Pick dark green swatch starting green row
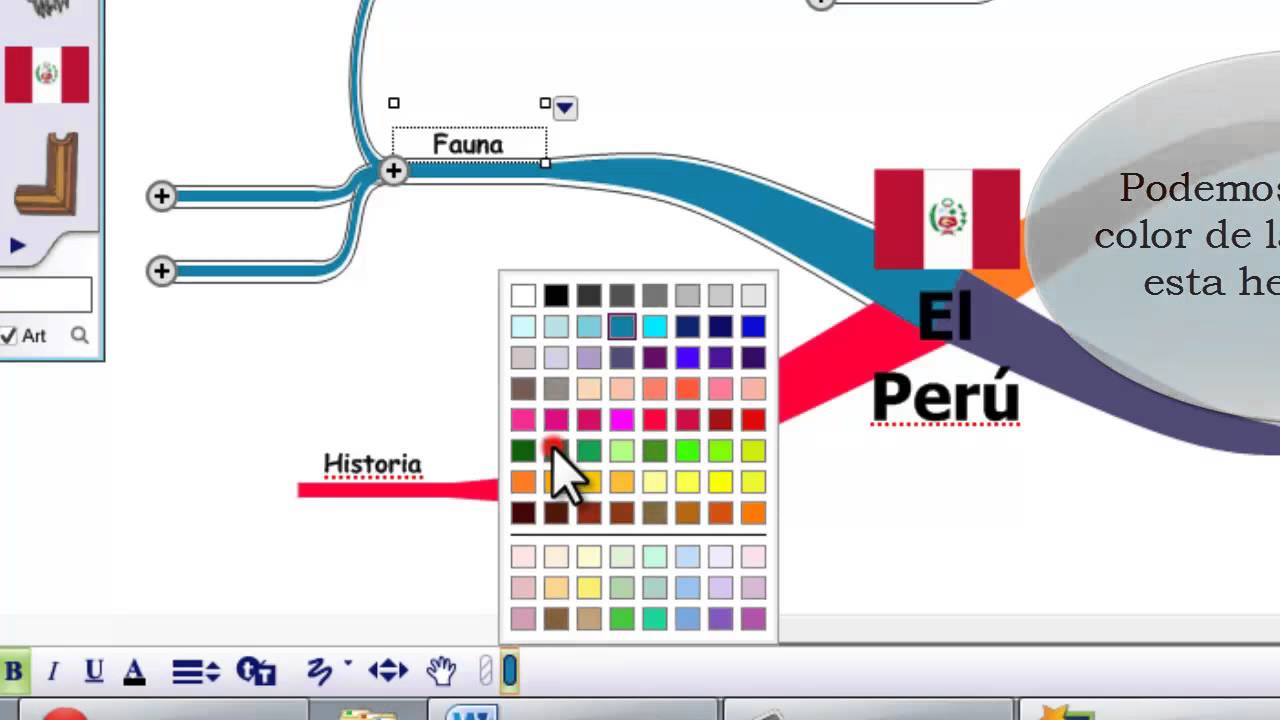Screen dimensions: 1280x720 point(523,451)
